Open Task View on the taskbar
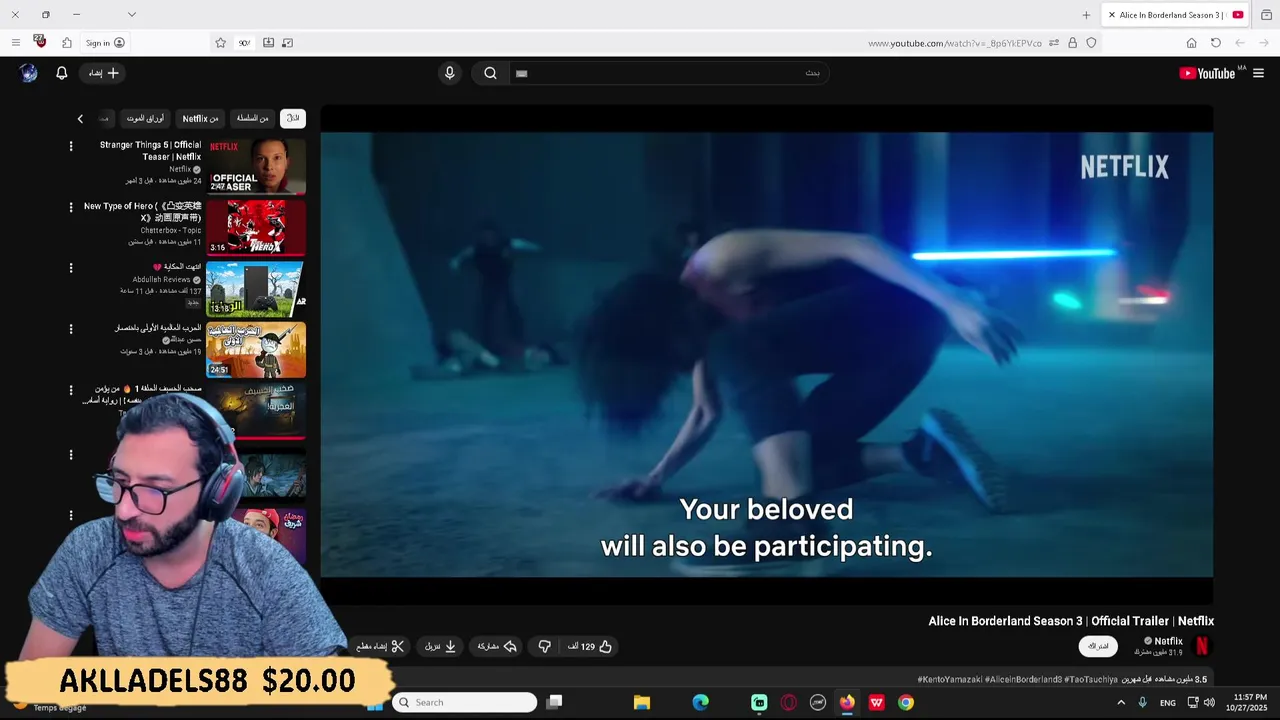Screen dimensions: 1280x720 coord(555,702)
